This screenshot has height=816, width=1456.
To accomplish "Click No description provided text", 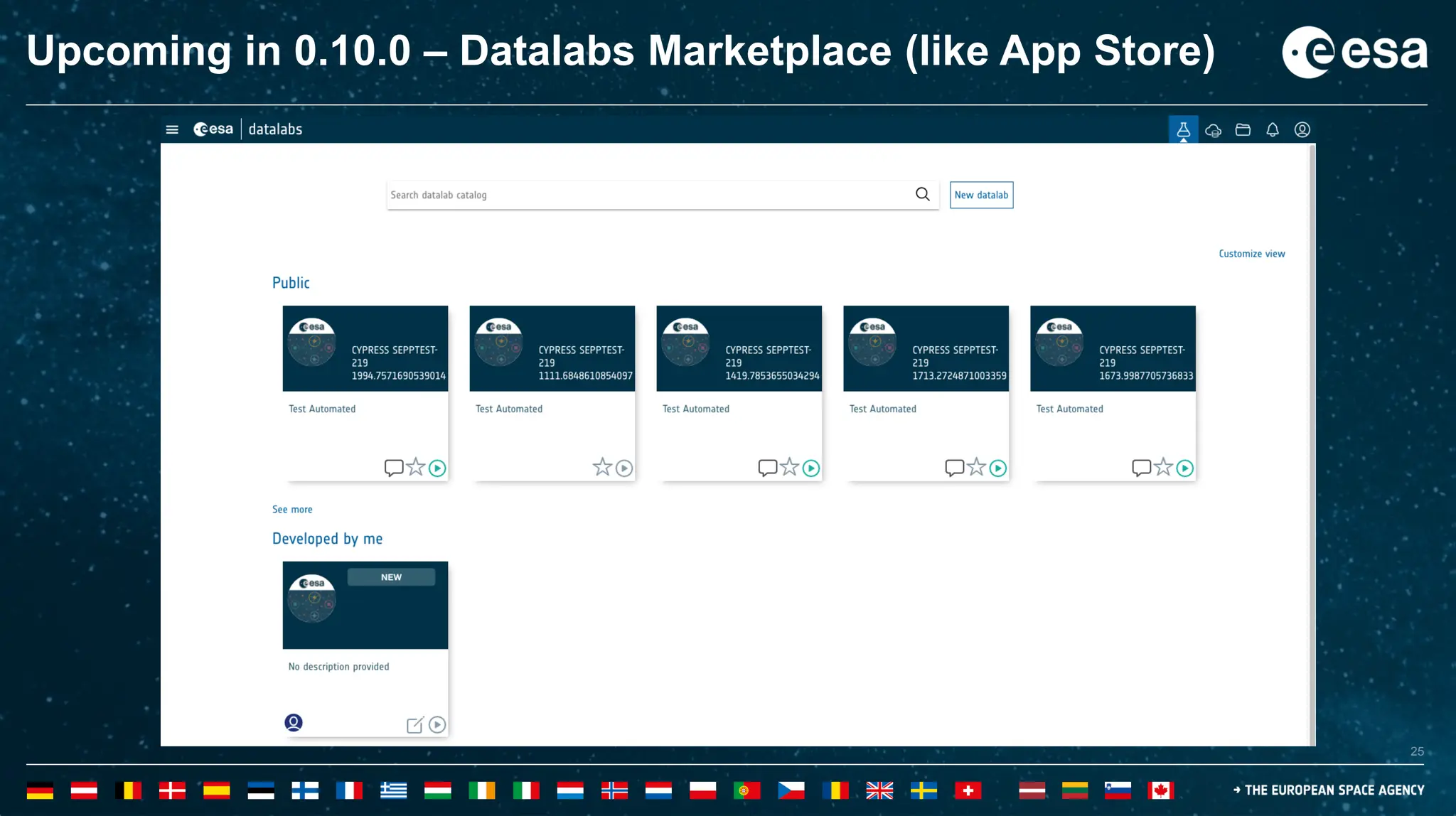I will click(338, 667).
